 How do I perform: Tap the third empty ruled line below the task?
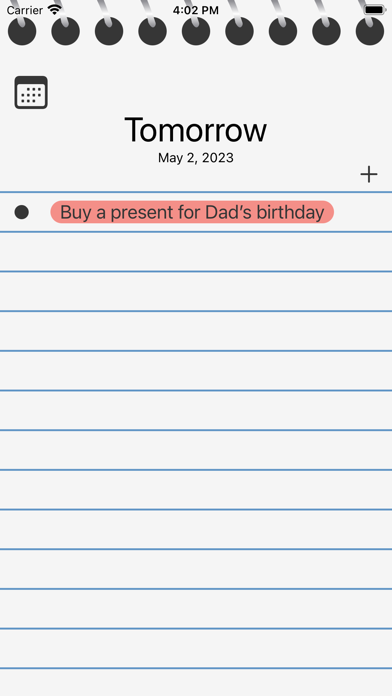pyautogui.click(x=196, y=331)
